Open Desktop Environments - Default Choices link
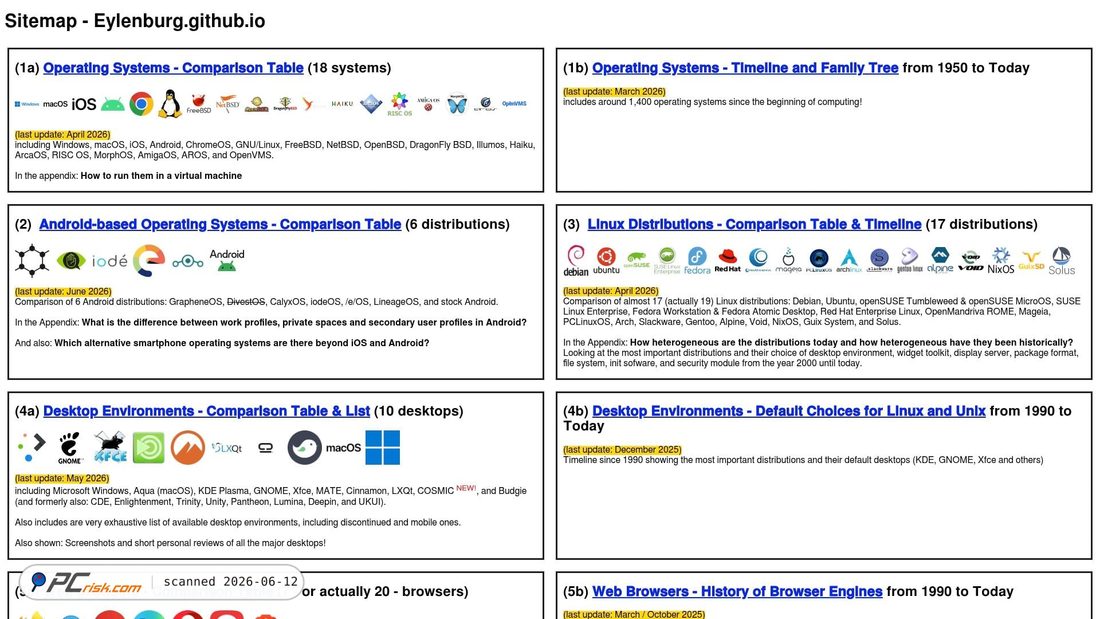This screenshot has width=1100, height=619. [x=789, y=411]
